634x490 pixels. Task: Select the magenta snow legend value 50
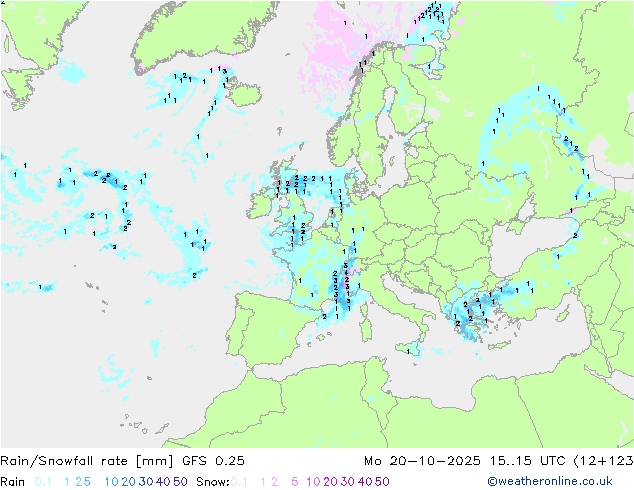[382, 482]
